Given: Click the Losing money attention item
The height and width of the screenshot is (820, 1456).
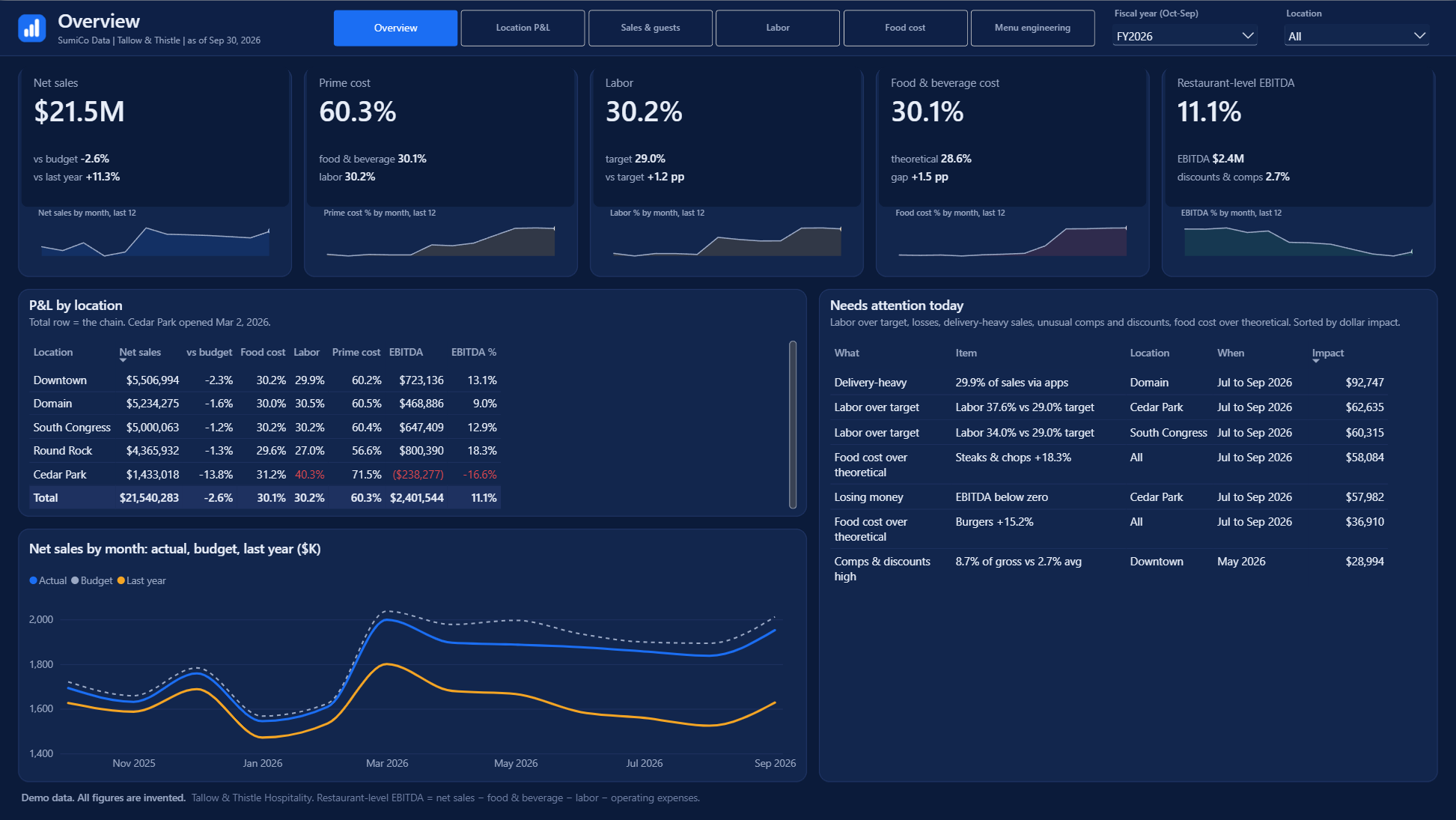Looking at the screenshot, I should tap(1109, 497).
